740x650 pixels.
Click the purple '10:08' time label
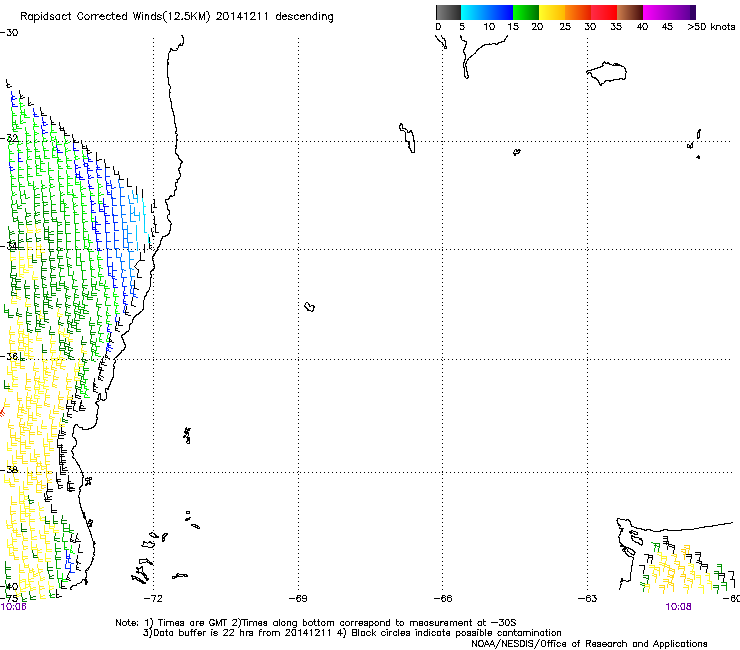point(678,607)
